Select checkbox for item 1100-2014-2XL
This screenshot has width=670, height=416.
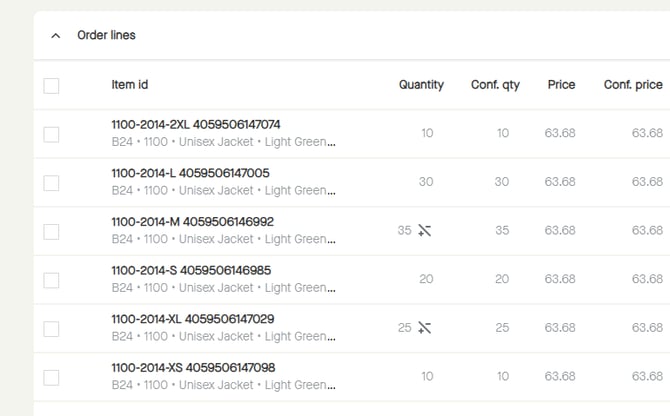(x=51, y=134)
